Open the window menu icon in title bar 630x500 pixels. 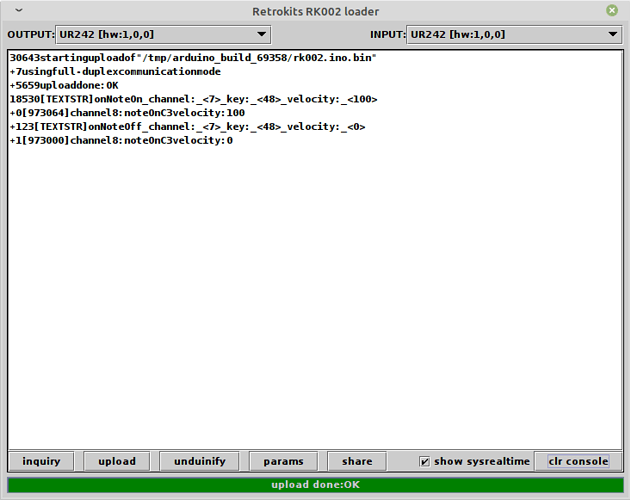click(x=13, y=10)
